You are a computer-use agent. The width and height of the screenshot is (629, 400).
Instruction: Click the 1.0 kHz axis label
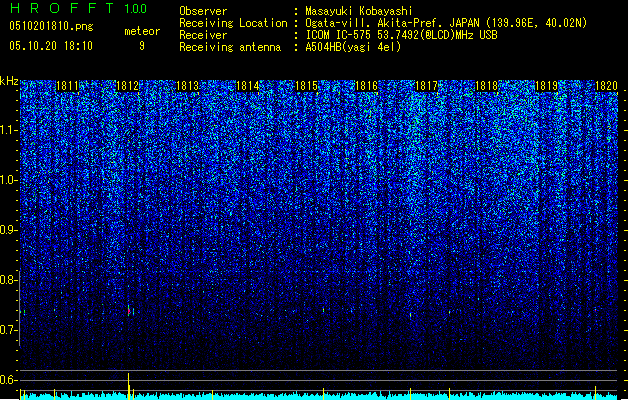[x=9, y=180]
